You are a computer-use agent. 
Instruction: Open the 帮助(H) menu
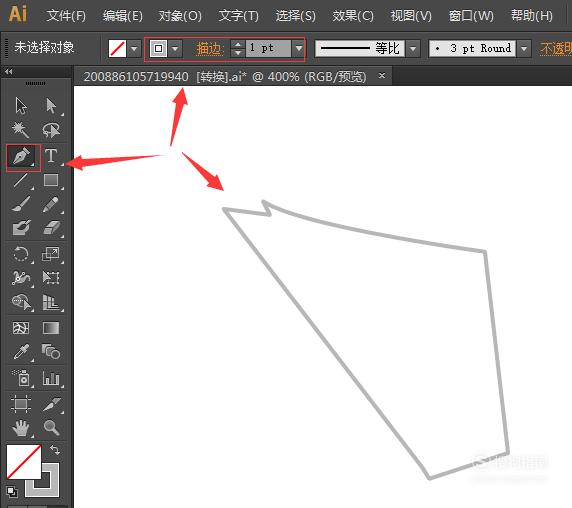tap(531, 16)
